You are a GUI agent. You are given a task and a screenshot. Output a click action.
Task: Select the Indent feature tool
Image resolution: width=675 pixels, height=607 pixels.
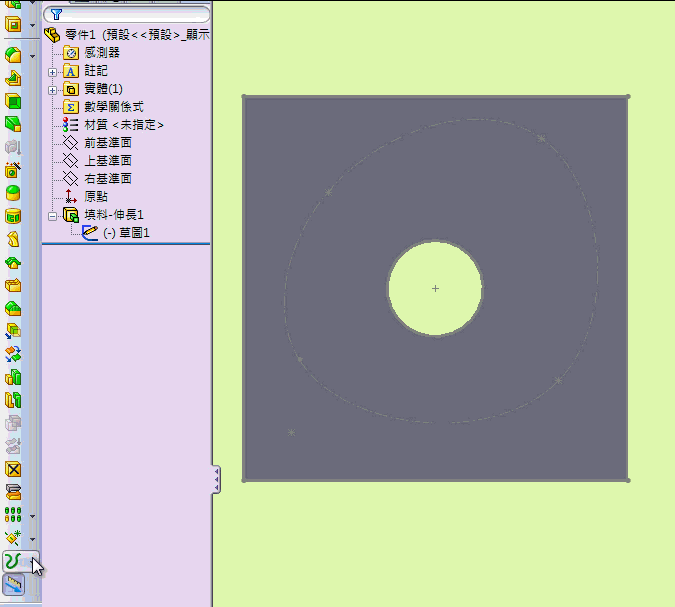(x=13, y=285)
